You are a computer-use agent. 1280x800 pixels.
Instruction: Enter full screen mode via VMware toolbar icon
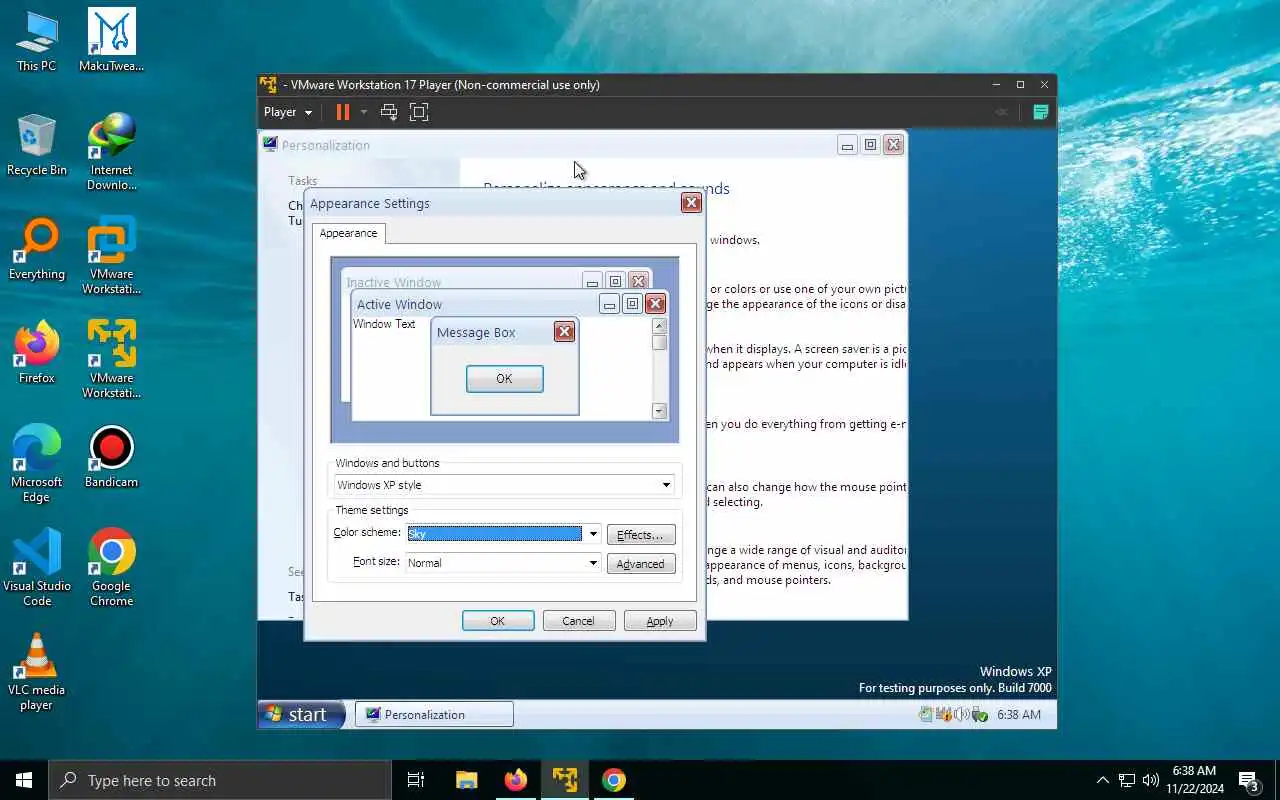click(419, 112)
